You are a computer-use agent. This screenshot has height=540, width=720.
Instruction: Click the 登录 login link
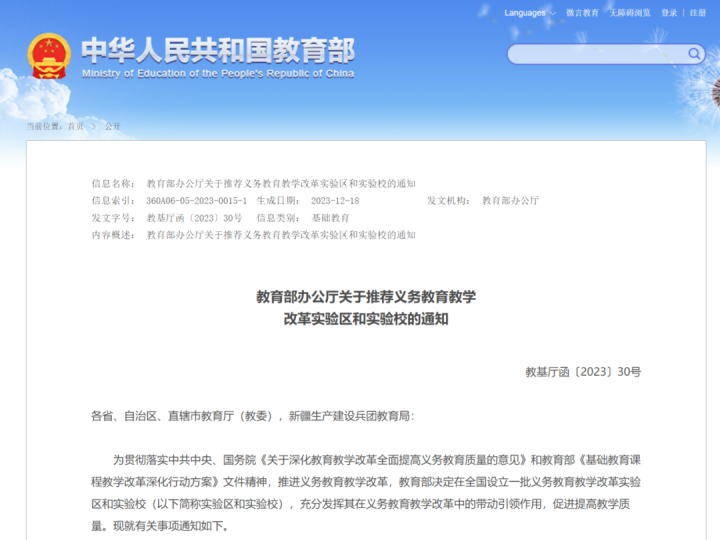(669, 13)
